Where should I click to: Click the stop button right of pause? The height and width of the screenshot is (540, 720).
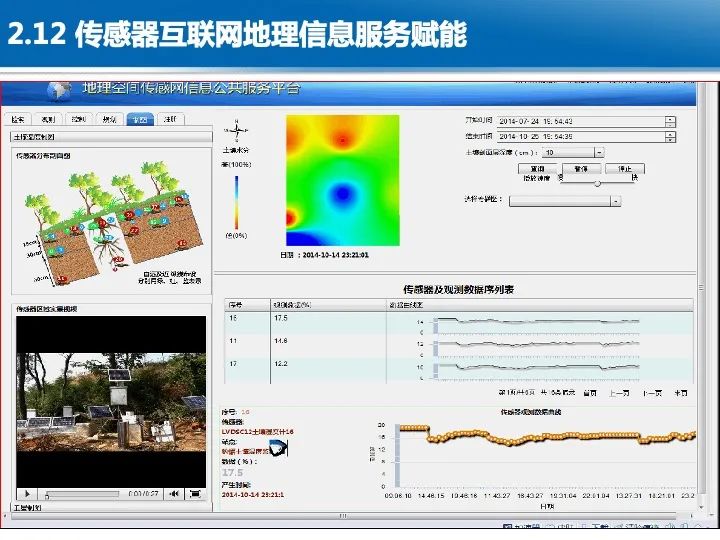click(x=624, y=169)
